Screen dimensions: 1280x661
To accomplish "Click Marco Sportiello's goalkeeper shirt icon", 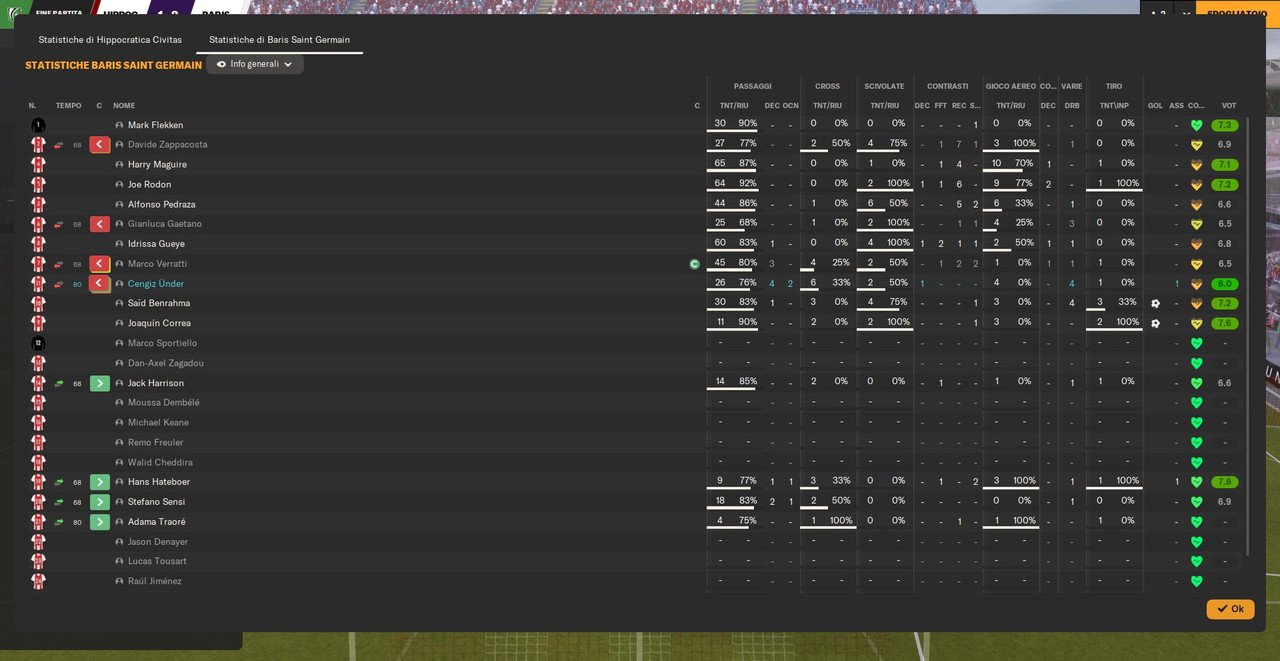I will click(x=38, y=343).
